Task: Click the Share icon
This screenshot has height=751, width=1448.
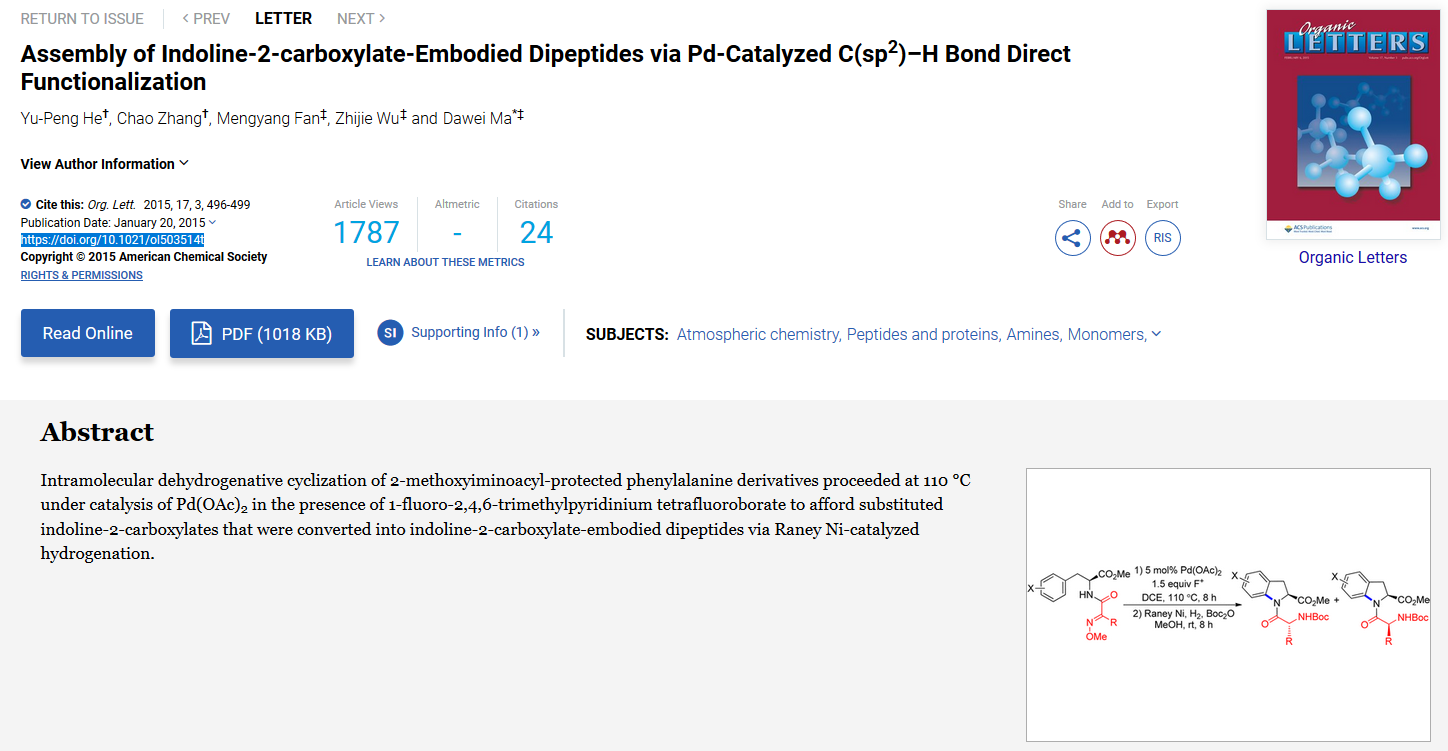Action: tap(1073, 238)
